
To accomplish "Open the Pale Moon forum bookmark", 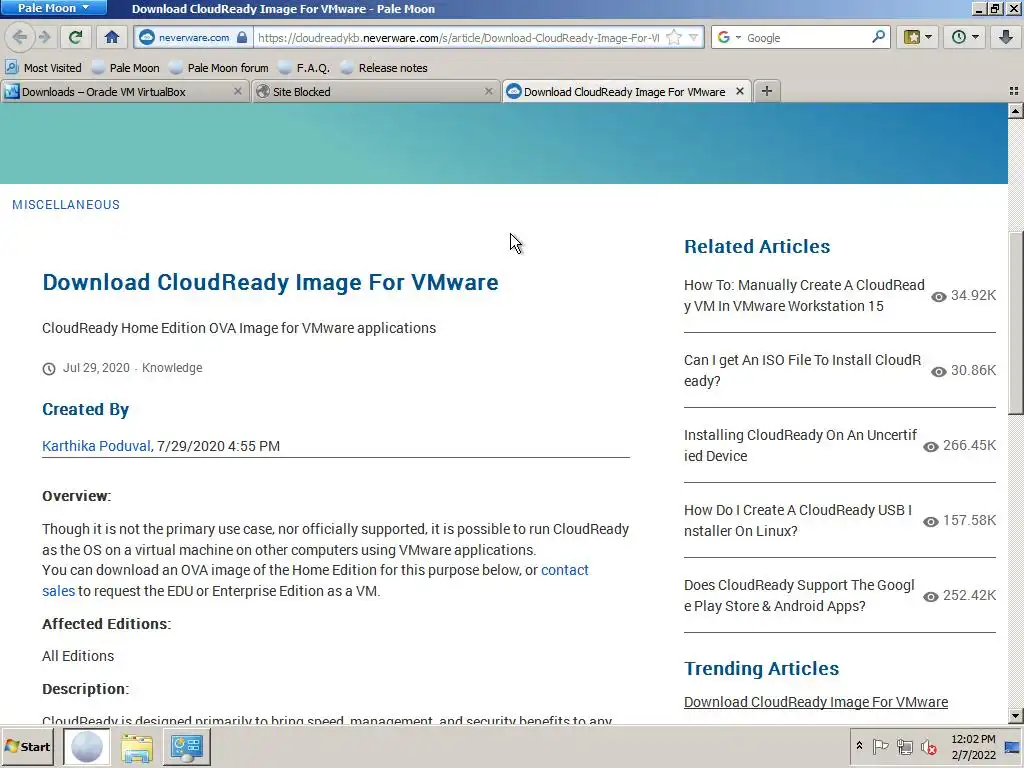I will click(x=219, y=67).
